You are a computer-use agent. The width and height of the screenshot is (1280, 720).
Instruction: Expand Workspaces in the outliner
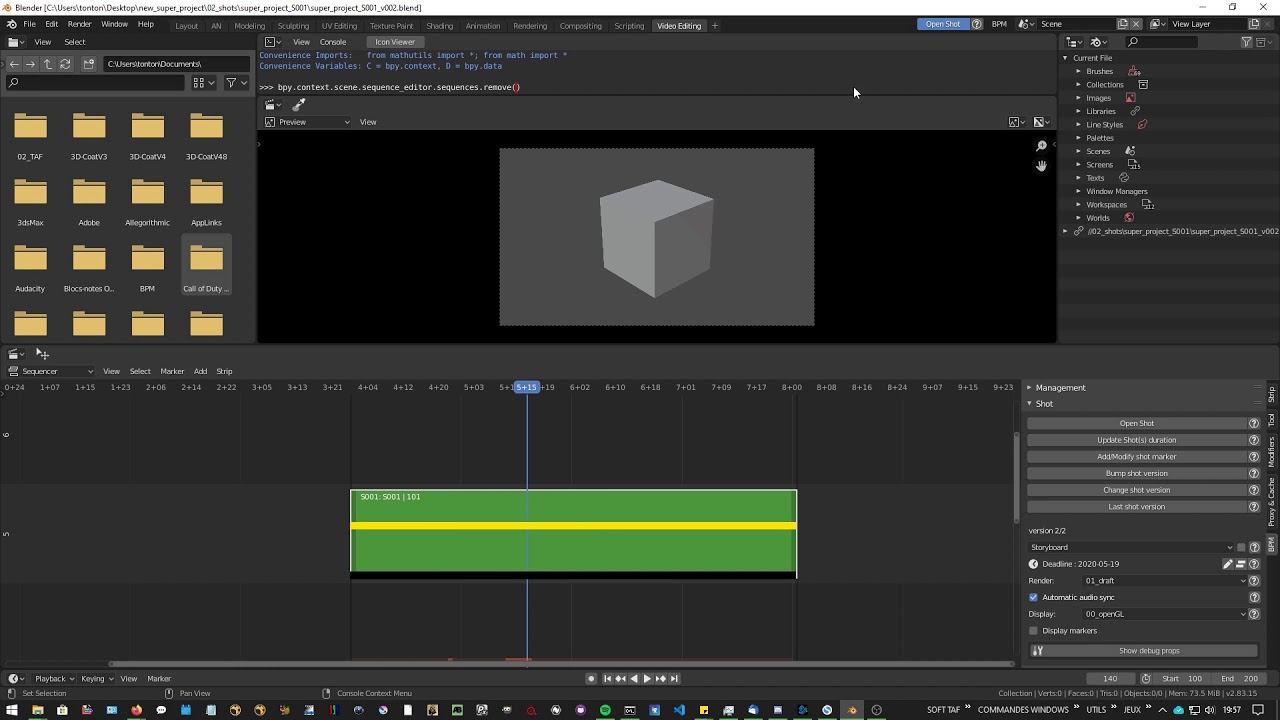[1078, 204]
